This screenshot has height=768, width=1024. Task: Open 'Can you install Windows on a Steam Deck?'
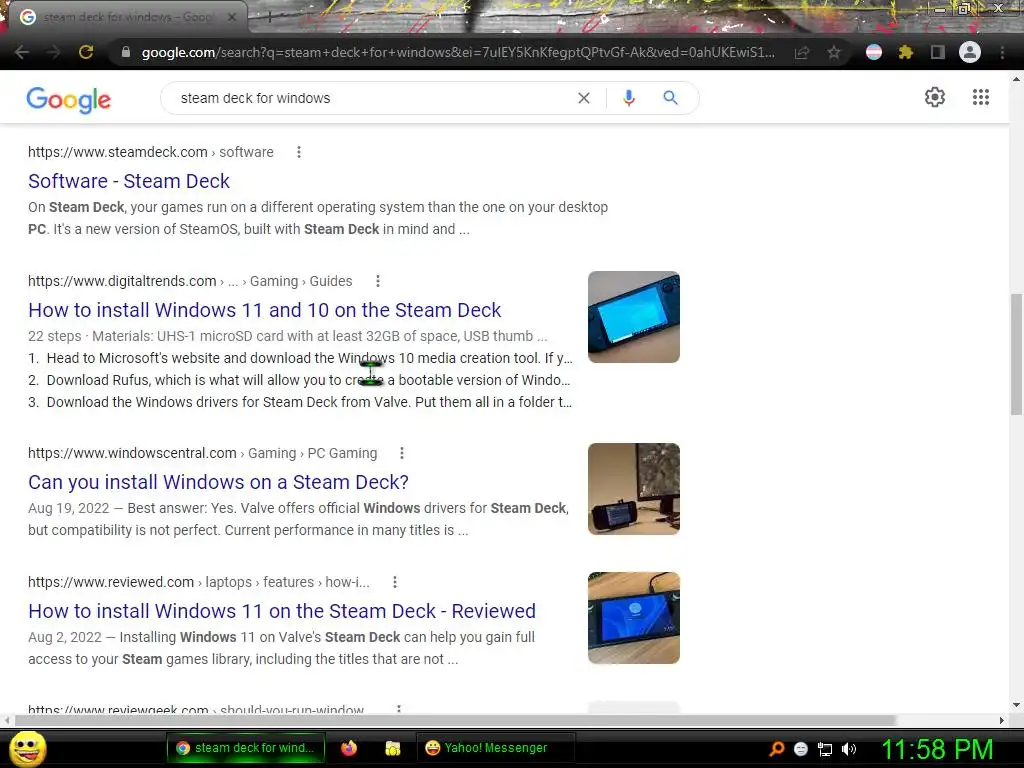[218, 482]
